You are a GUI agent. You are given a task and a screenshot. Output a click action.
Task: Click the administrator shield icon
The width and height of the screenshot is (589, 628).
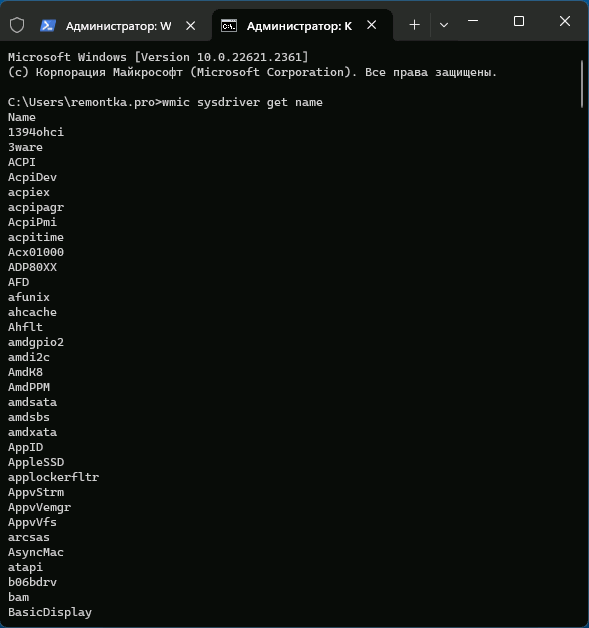coord(17,26)
